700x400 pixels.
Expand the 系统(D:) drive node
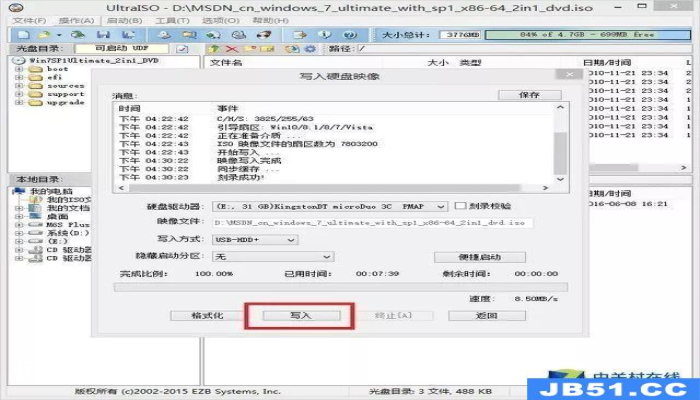[19, 233]
